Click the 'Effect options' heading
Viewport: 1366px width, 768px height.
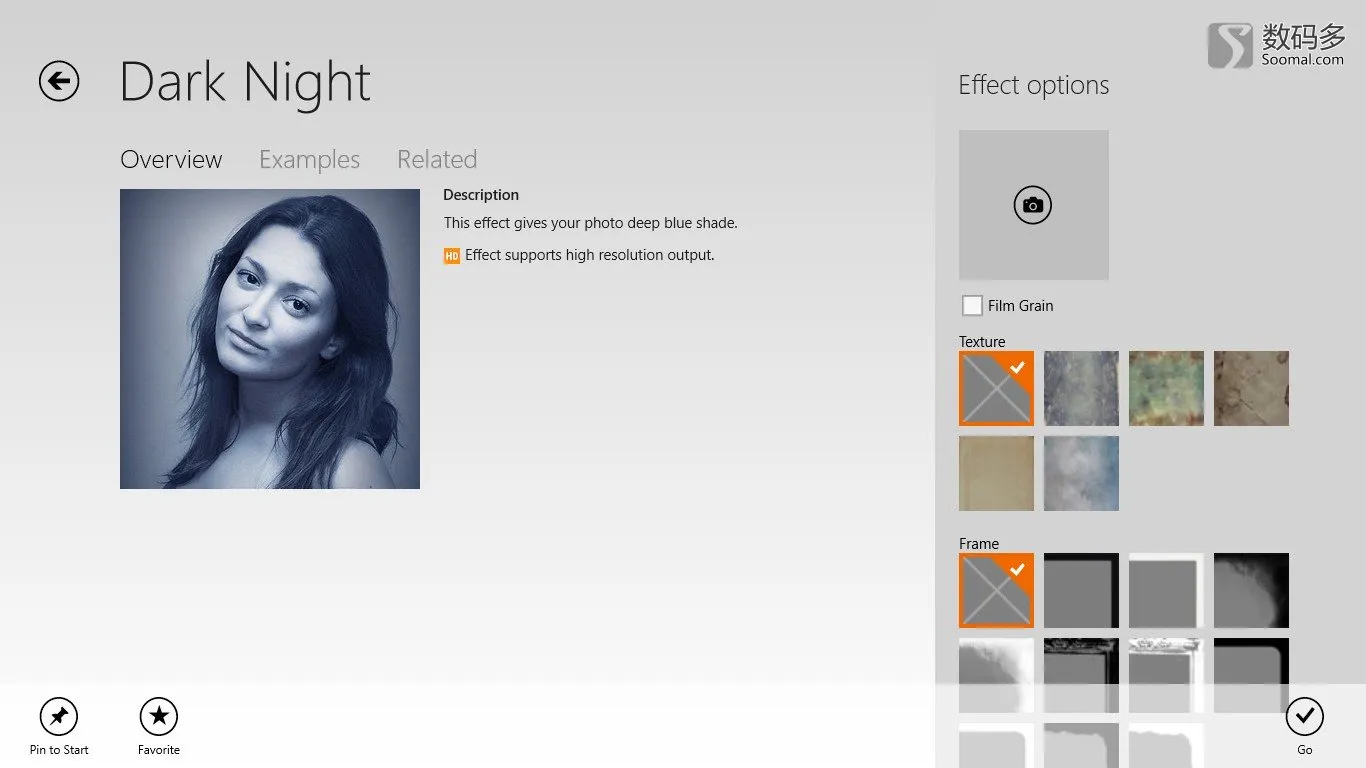(x=1034, y=86)
